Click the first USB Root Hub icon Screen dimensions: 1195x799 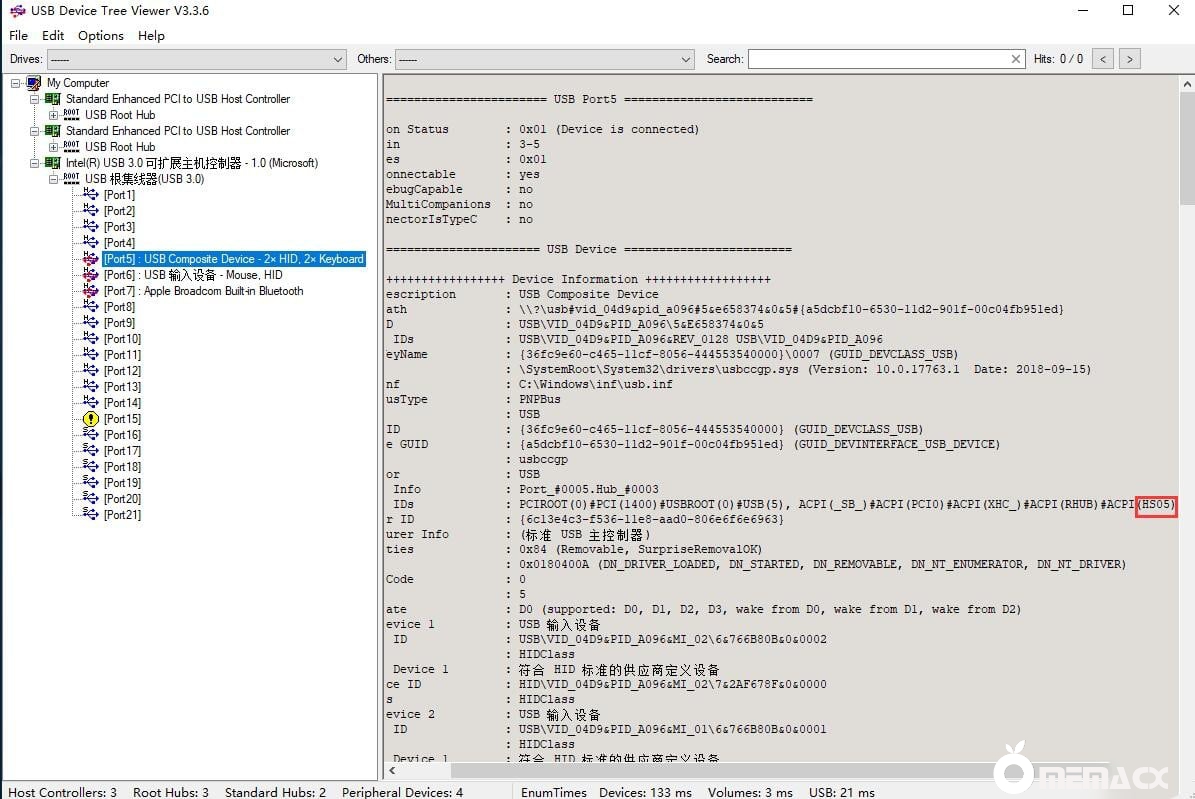[x=72, y=115]
